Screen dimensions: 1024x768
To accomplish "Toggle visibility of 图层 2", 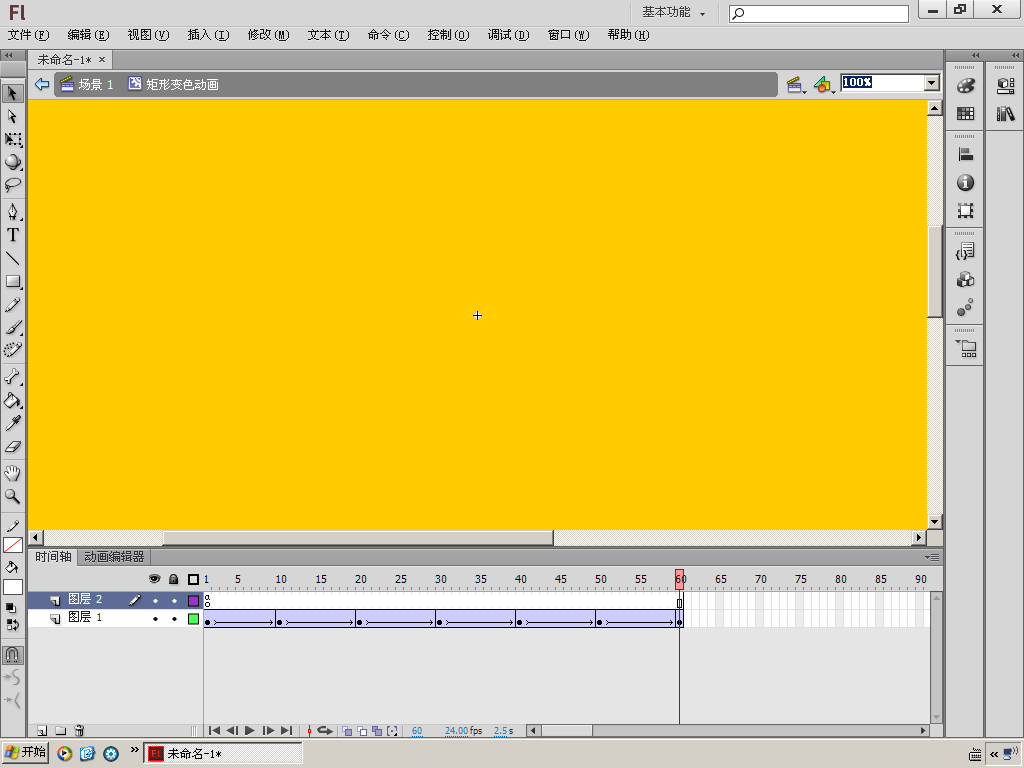I will point(155,600).
